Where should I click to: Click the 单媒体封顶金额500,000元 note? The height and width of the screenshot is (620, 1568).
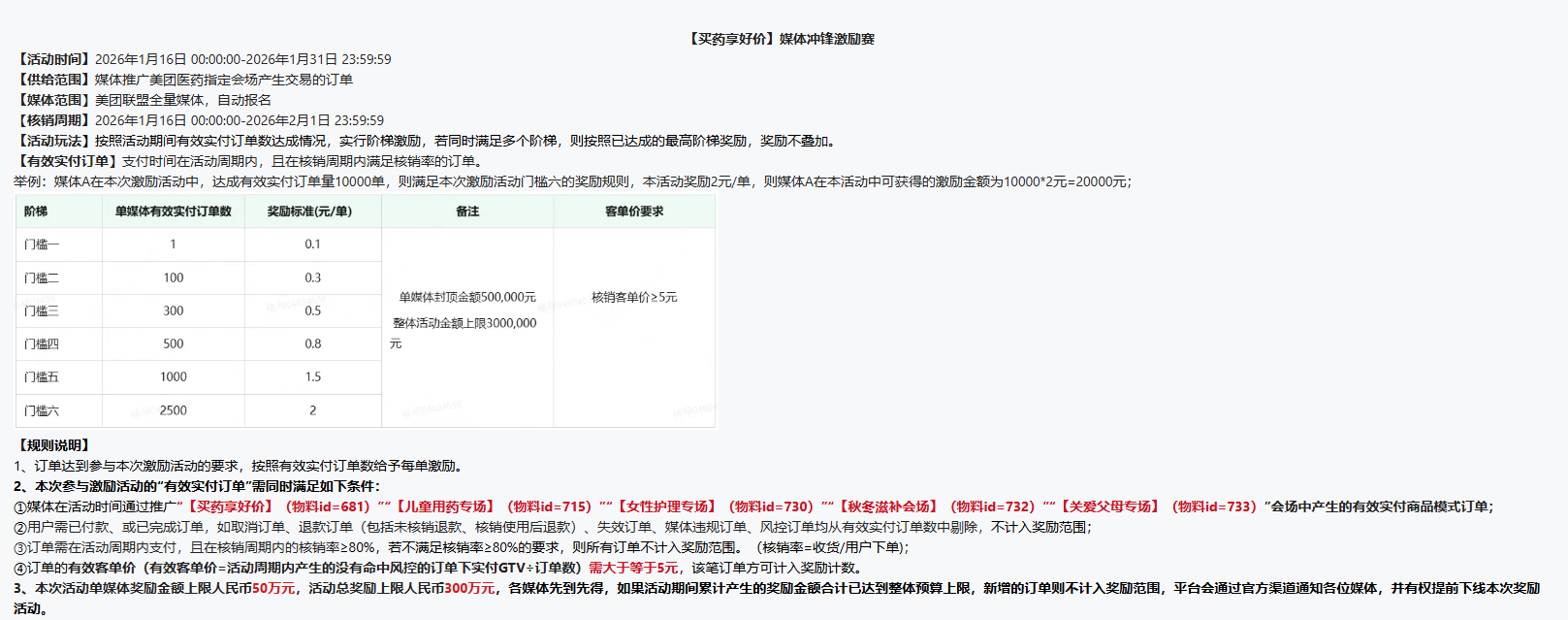467,297
